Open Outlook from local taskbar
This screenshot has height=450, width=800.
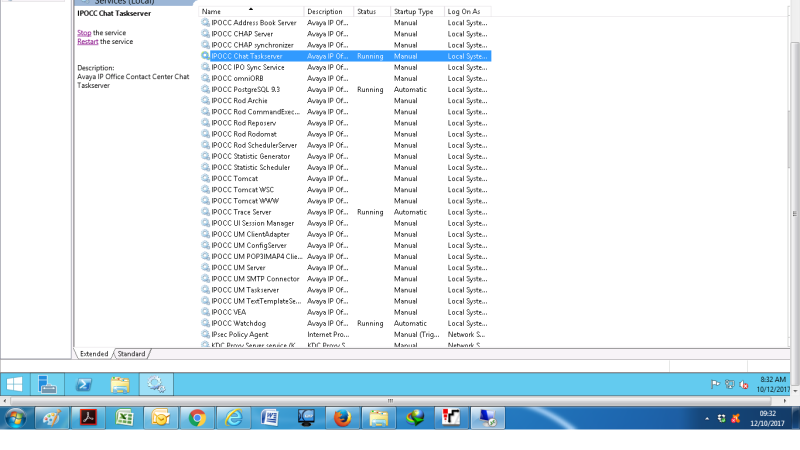161,418
